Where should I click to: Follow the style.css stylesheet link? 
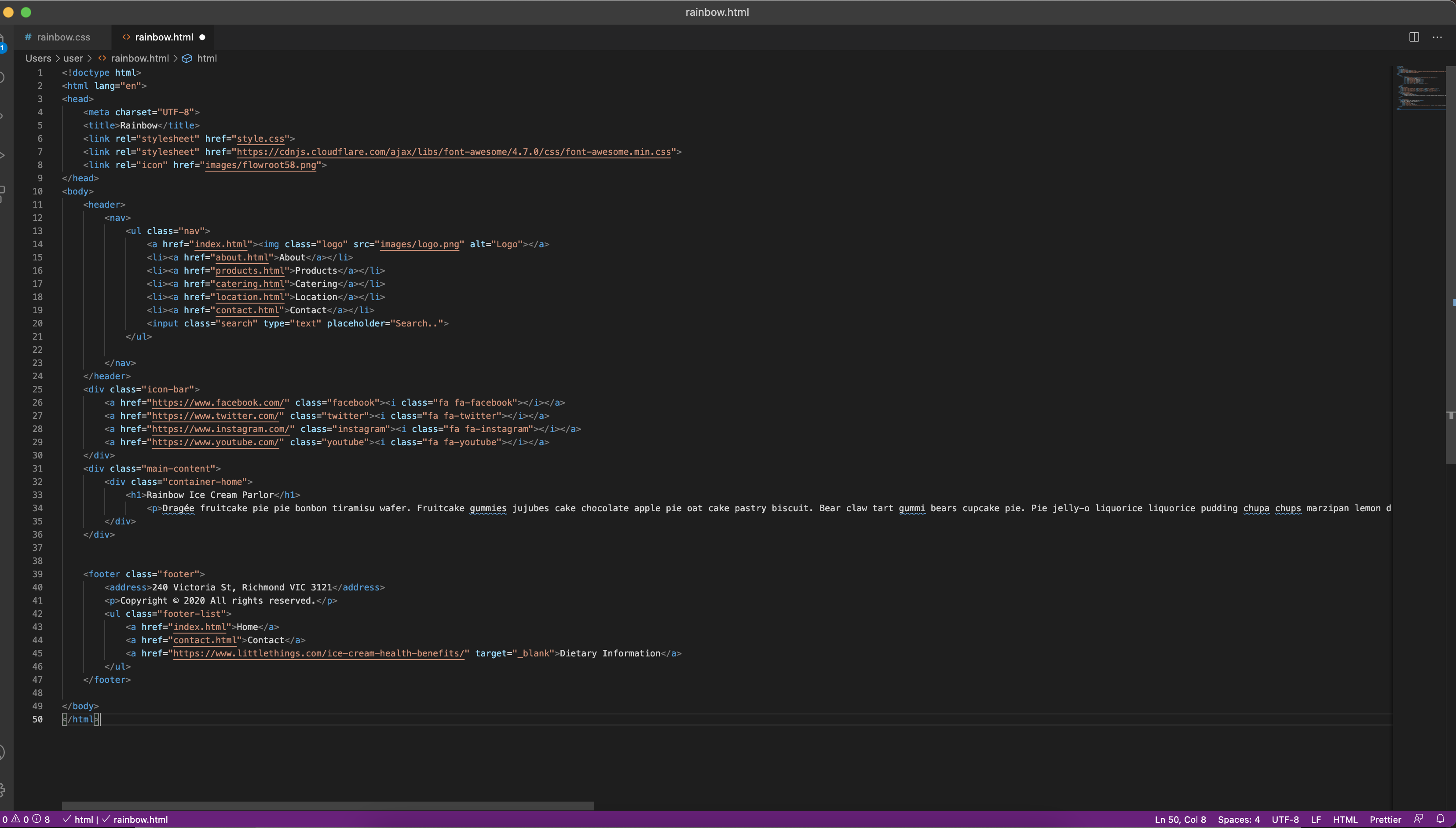(x=260, y=138)
